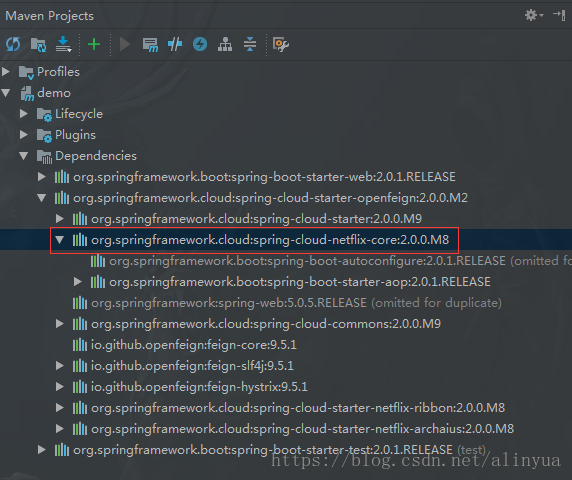
Task: Click the Maven Projects panel title
Action: pyautogui.click(x=50, y=16)
